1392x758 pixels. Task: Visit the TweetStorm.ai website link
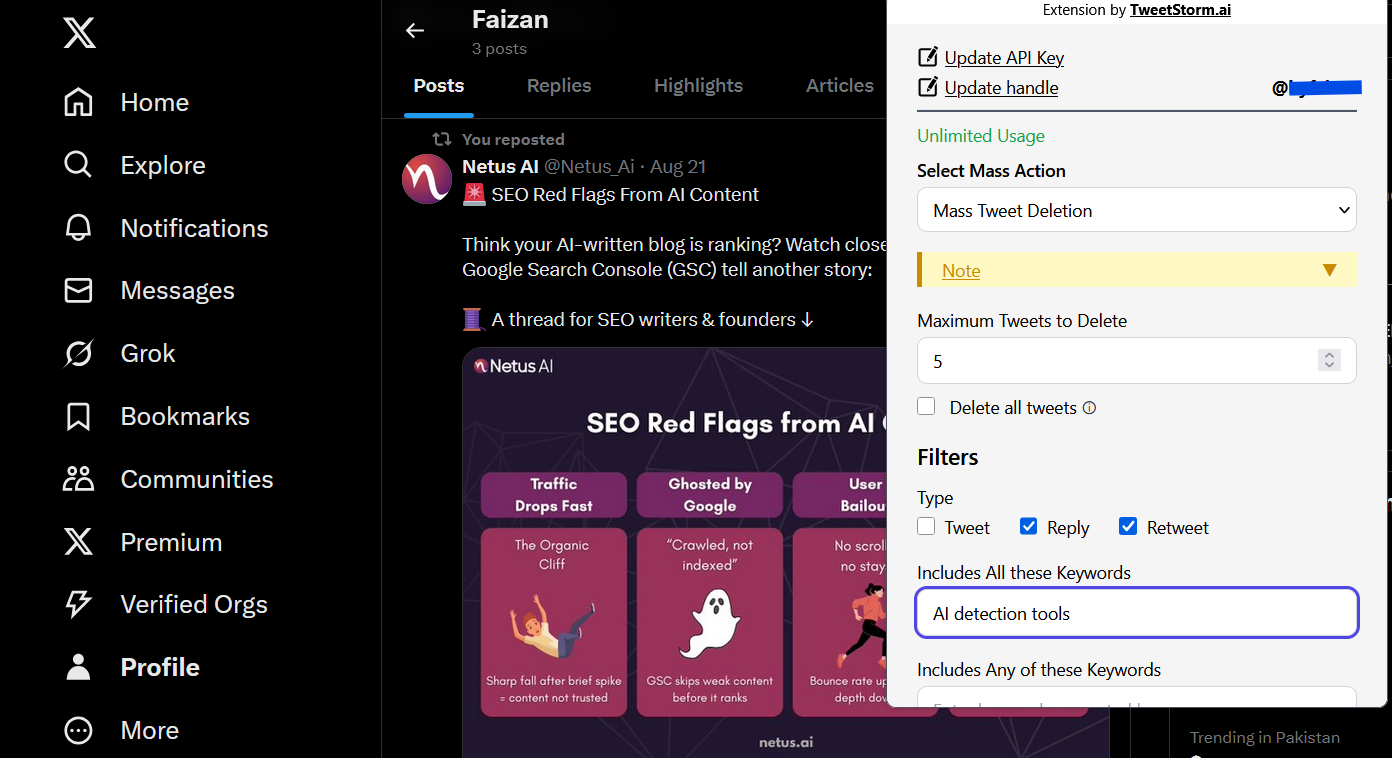(x=1180, y=10)
